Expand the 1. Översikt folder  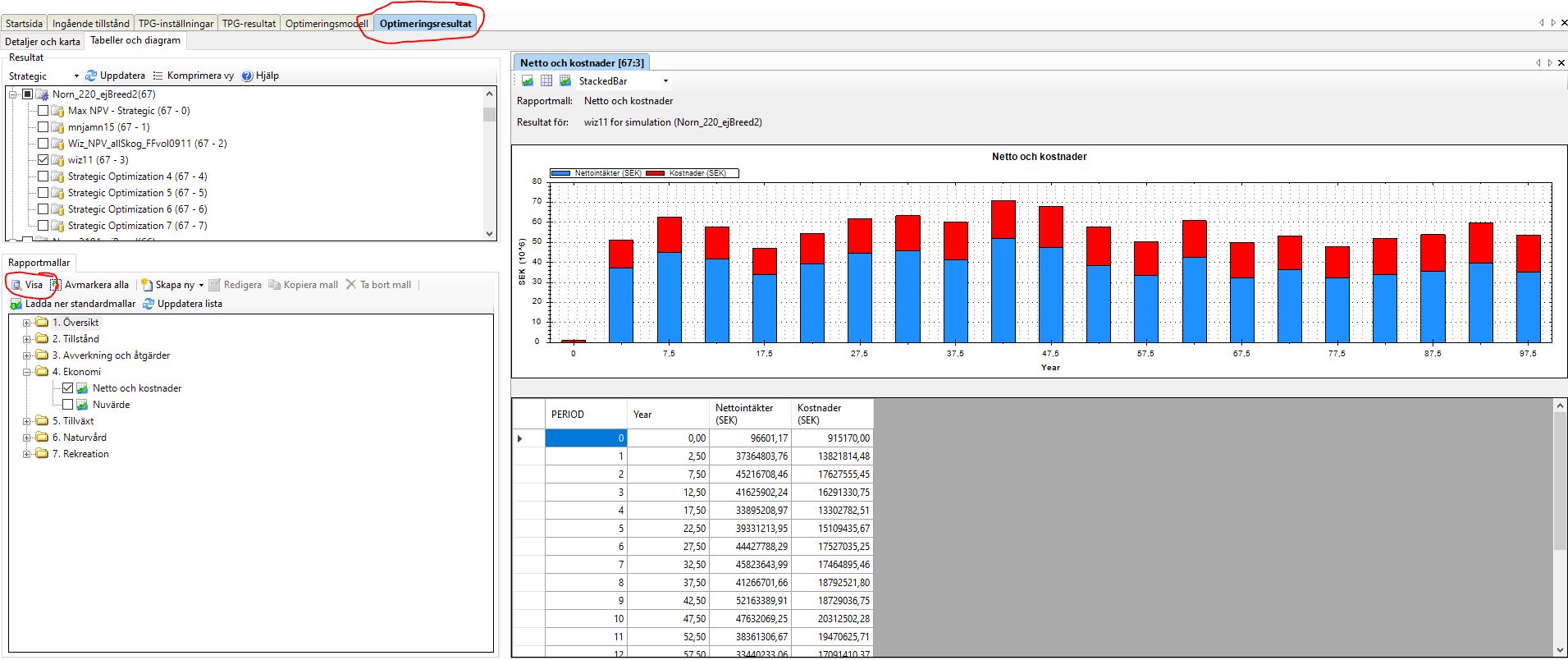pyautogui.click(x=26, y=323)
